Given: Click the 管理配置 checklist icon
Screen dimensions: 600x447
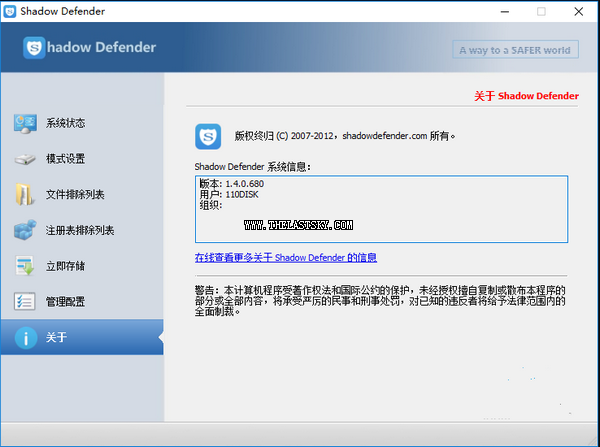Looking at the screenshot, I should point(24,302).
